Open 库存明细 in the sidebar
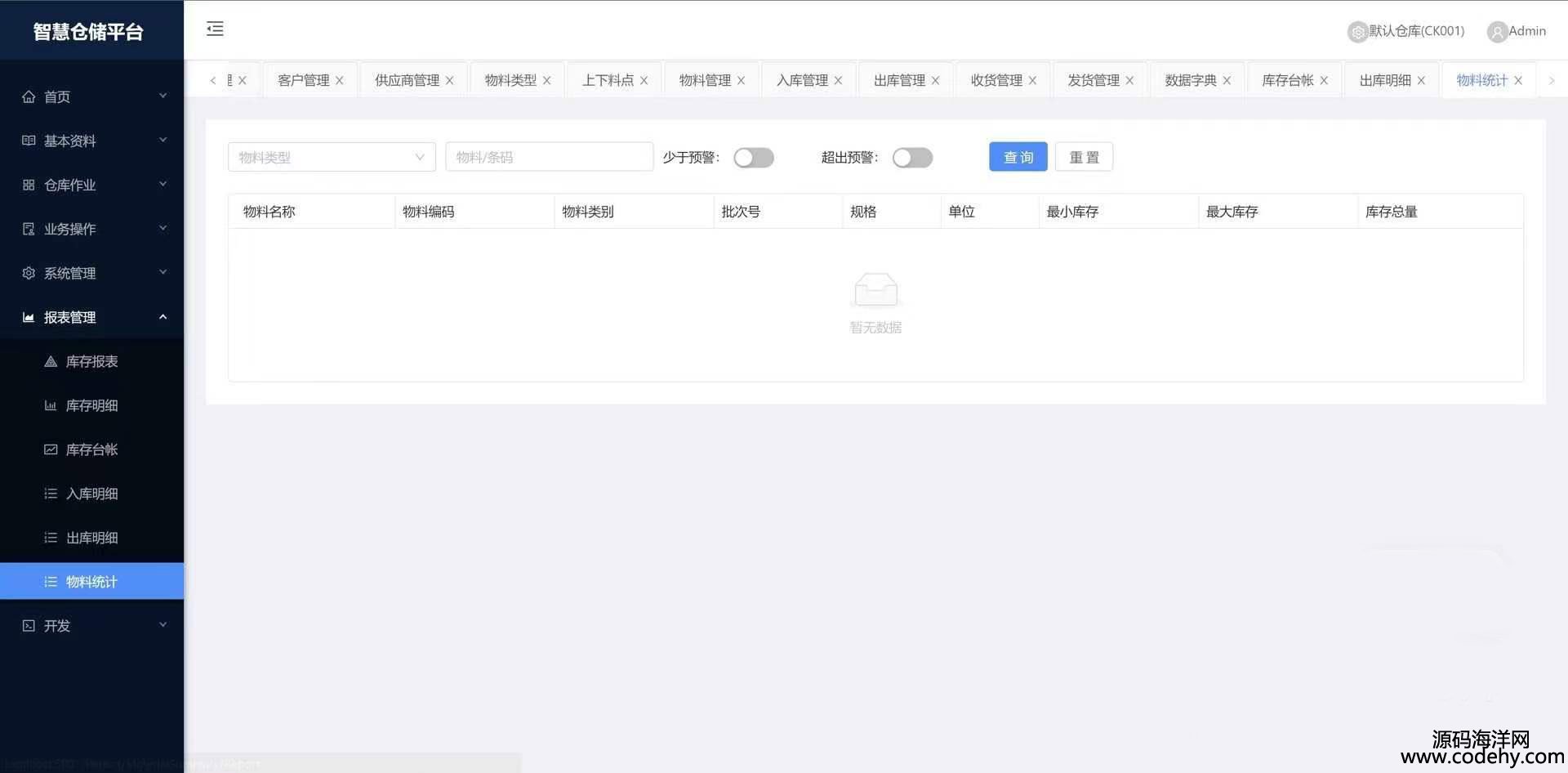 92,405
